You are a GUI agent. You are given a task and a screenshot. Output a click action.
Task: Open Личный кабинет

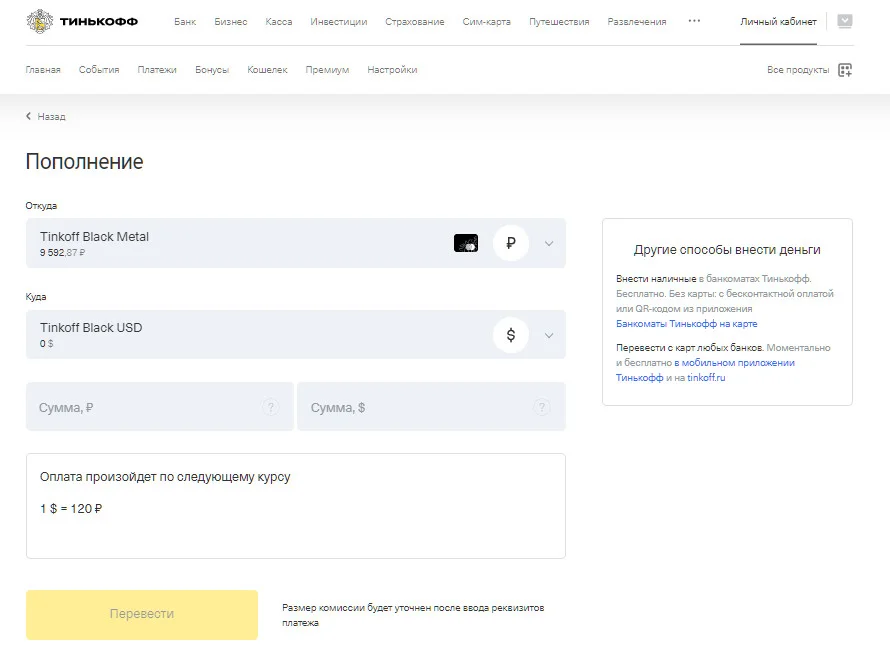778,22
